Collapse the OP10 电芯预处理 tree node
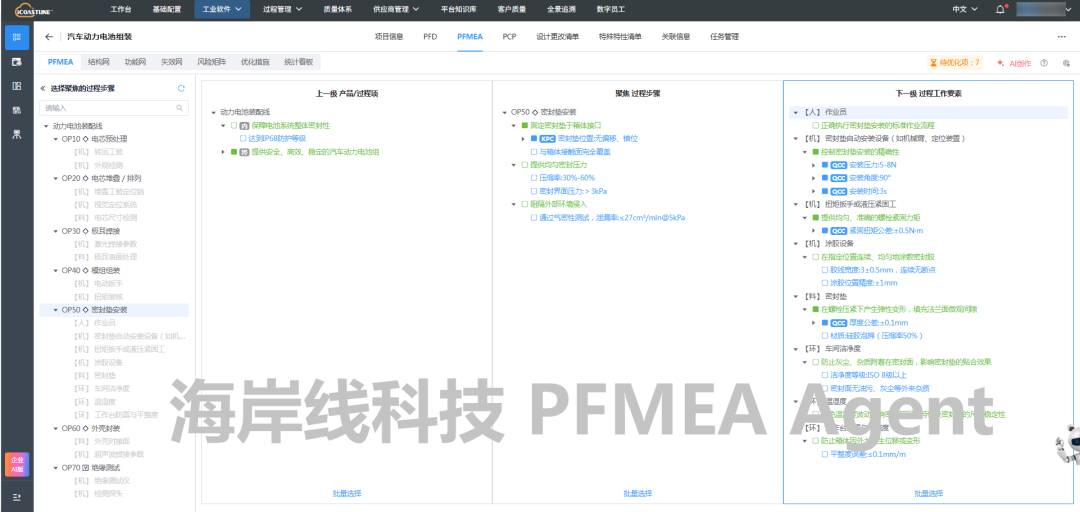Screen dimensions: 1080x512 click(x=56, y=139)
